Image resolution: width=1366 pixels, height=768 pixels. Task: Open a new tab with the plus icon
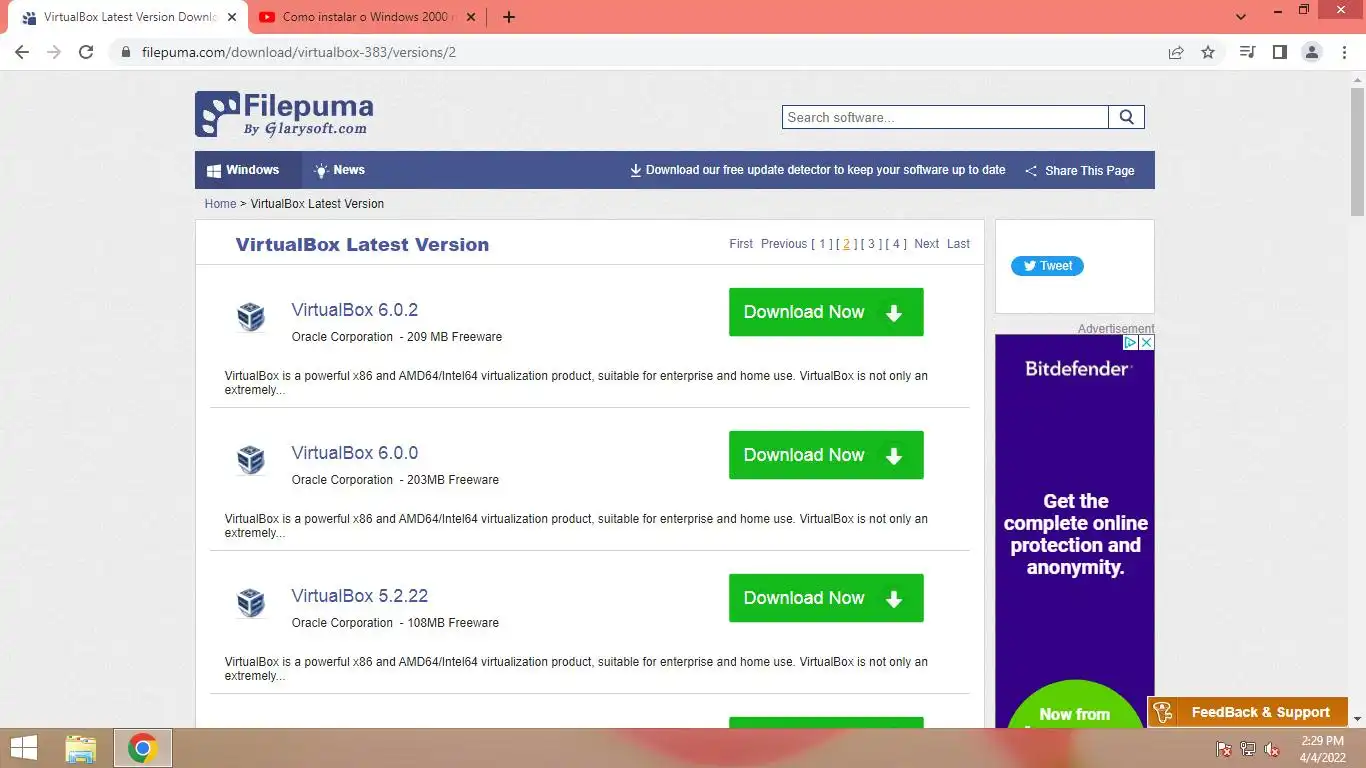pyautogui.click(x=509, y=17)
